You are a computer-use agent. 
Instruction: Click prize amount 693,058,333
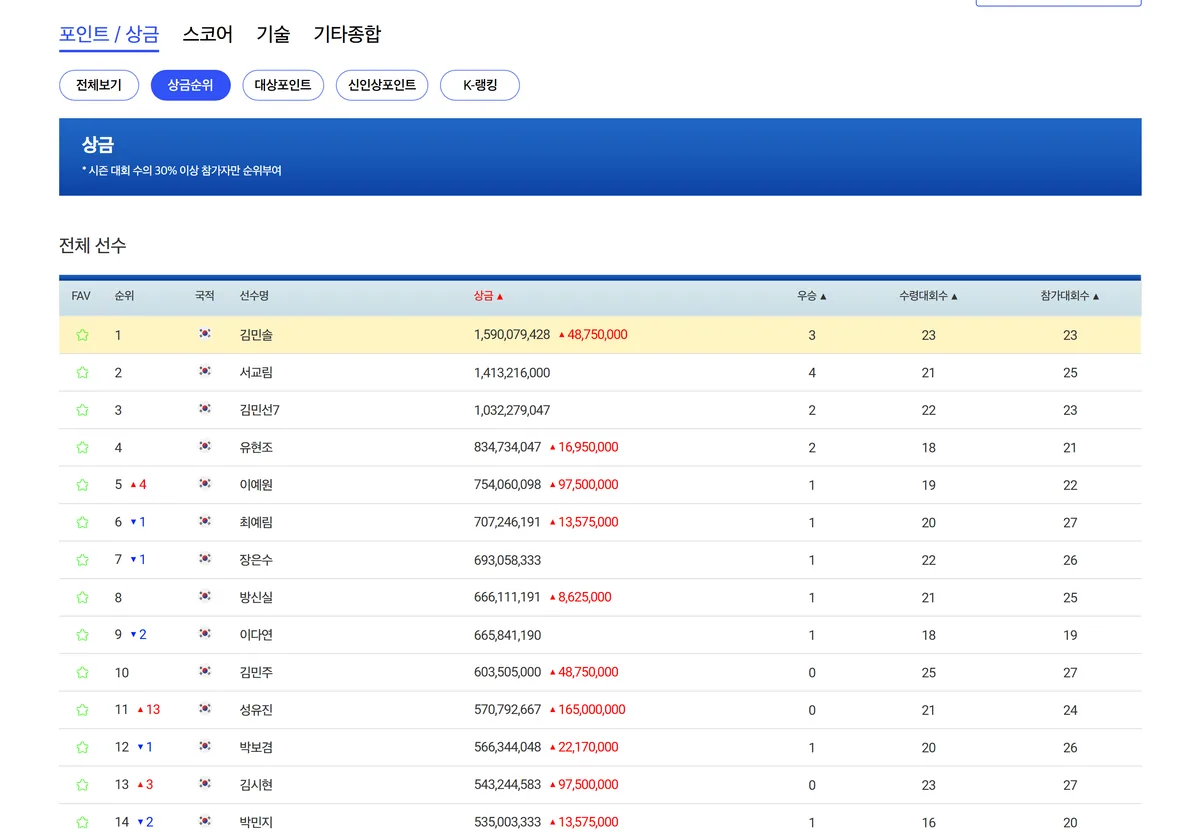(507, 560)
